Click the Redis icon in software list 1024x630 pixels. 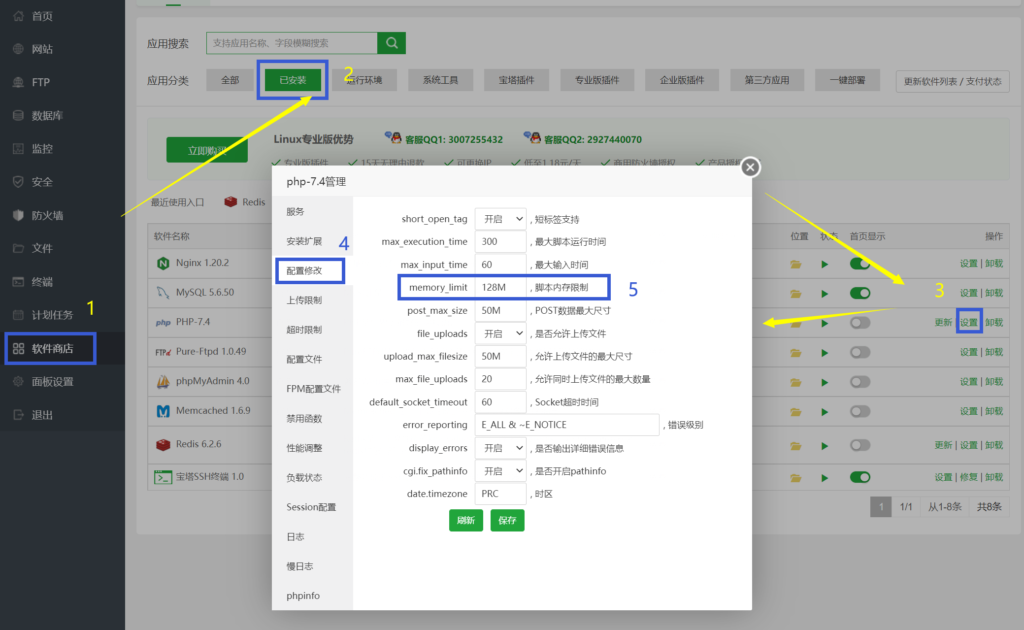click(162, 444)
